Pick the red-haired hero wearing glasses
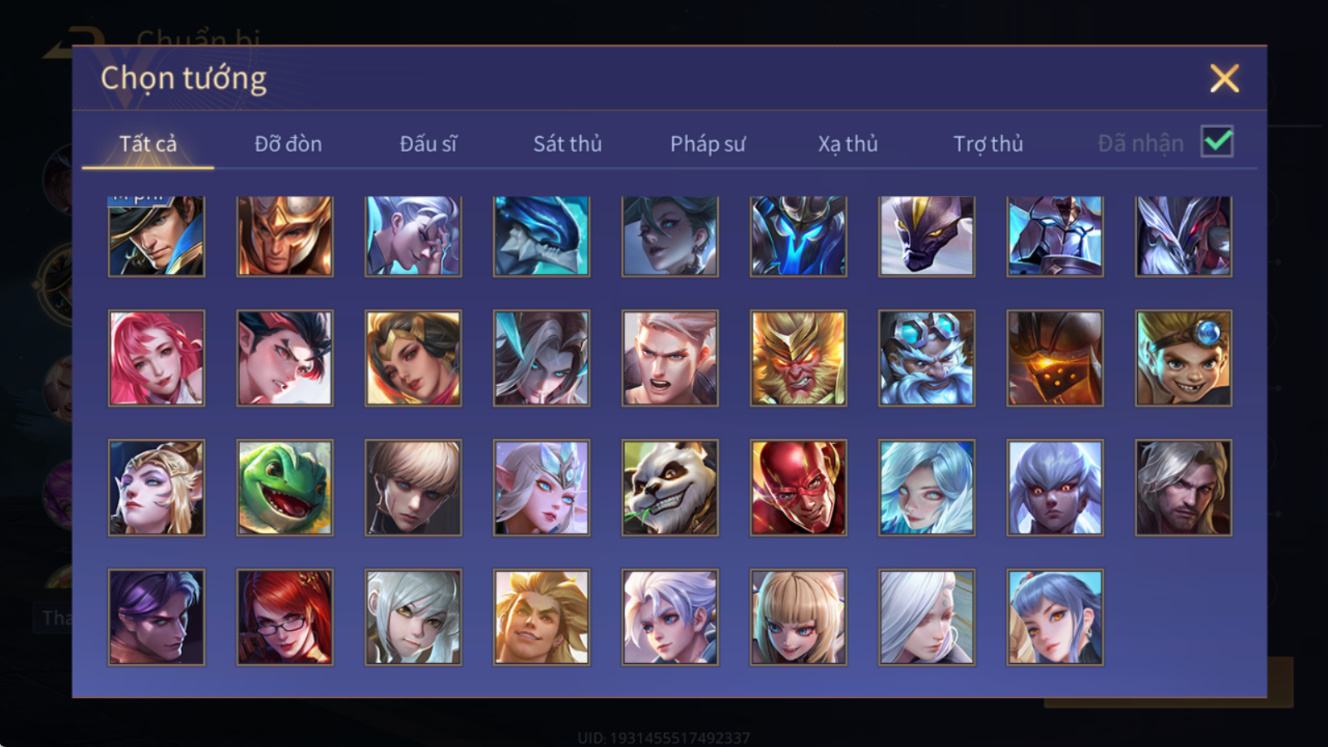Viewport: 1328px width, 747px height. click(285, 618)
